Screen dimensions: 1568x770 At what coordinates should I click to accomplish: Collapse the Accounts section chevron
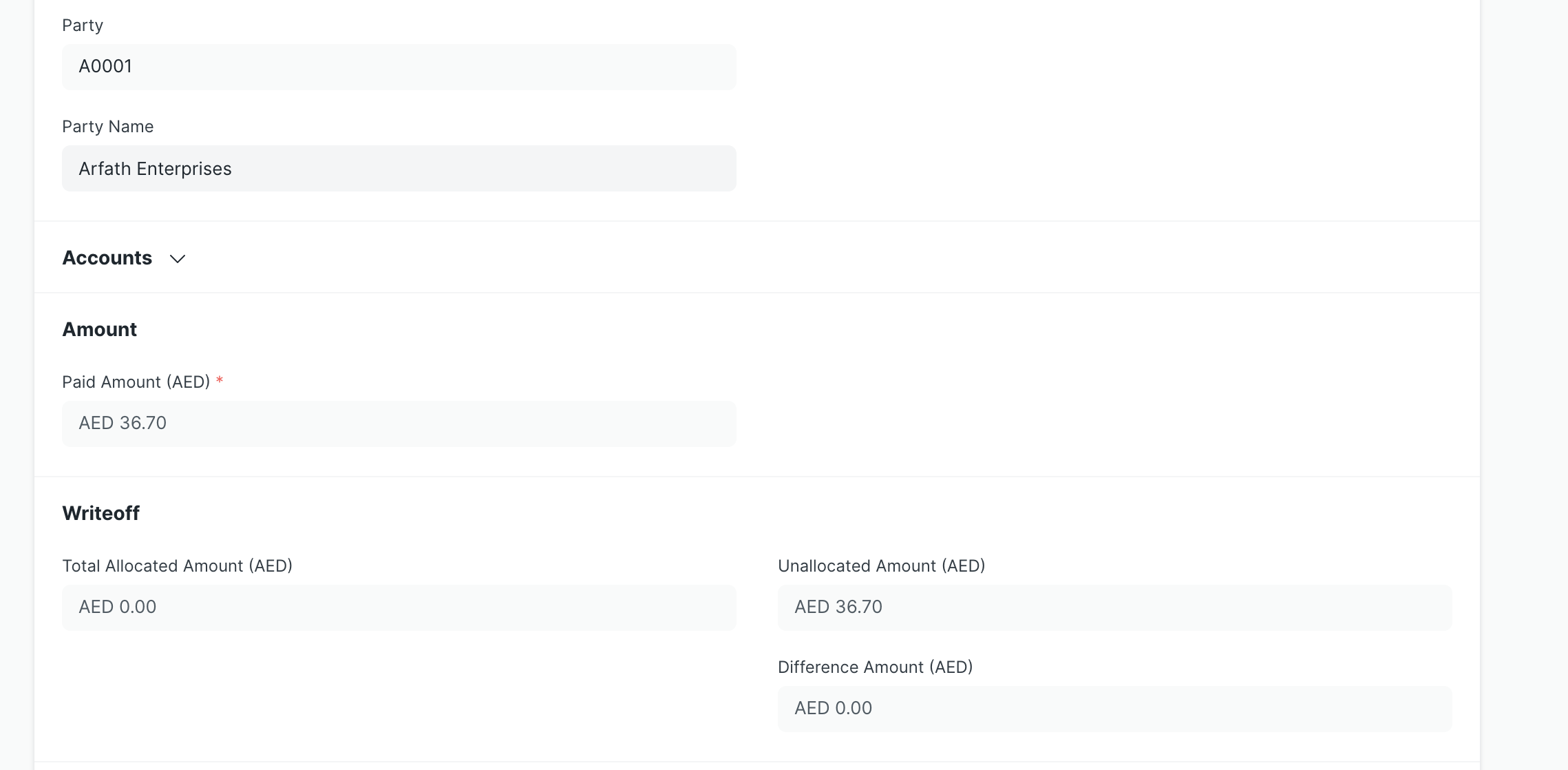point(178,260)
